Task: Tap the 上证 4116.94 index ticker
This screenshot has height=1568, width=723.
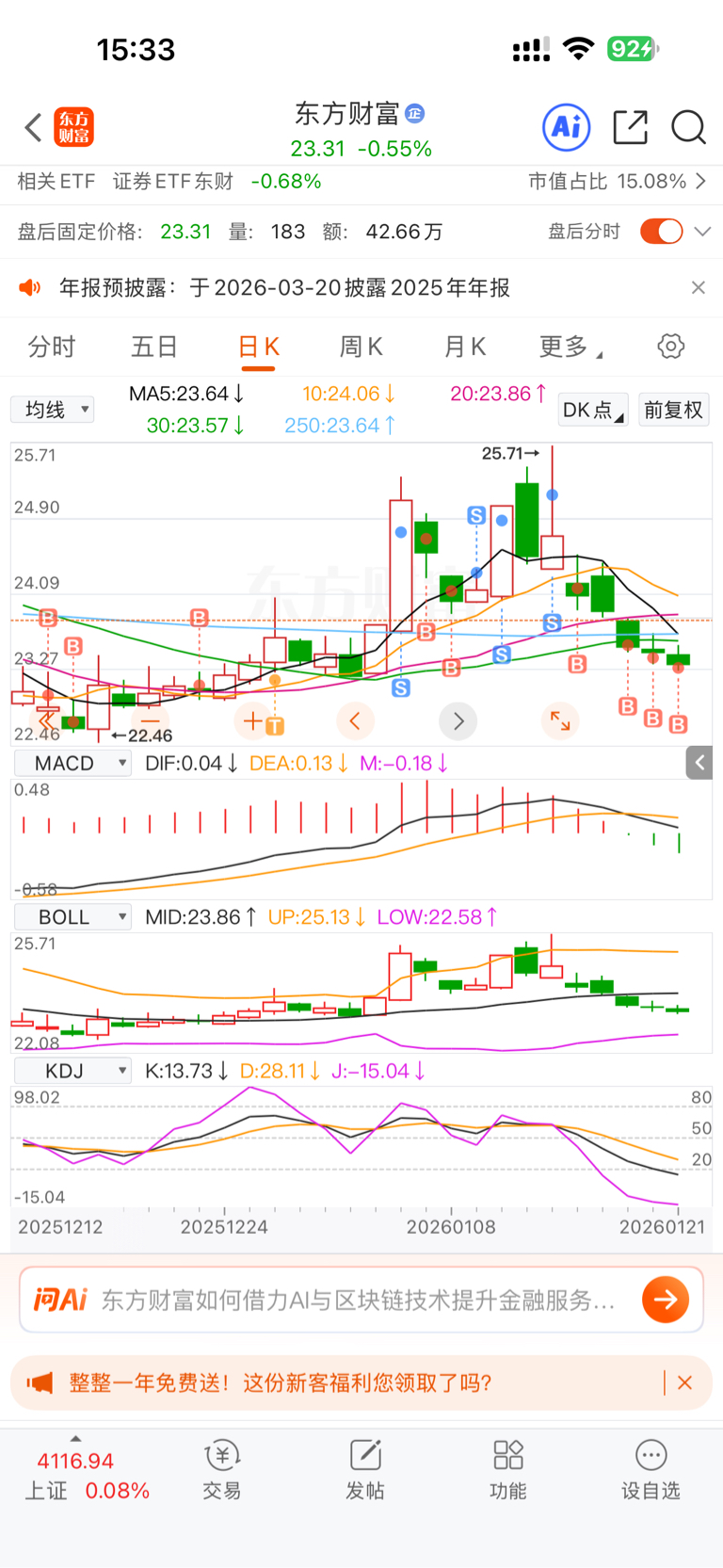Action: pos(87,1476)
